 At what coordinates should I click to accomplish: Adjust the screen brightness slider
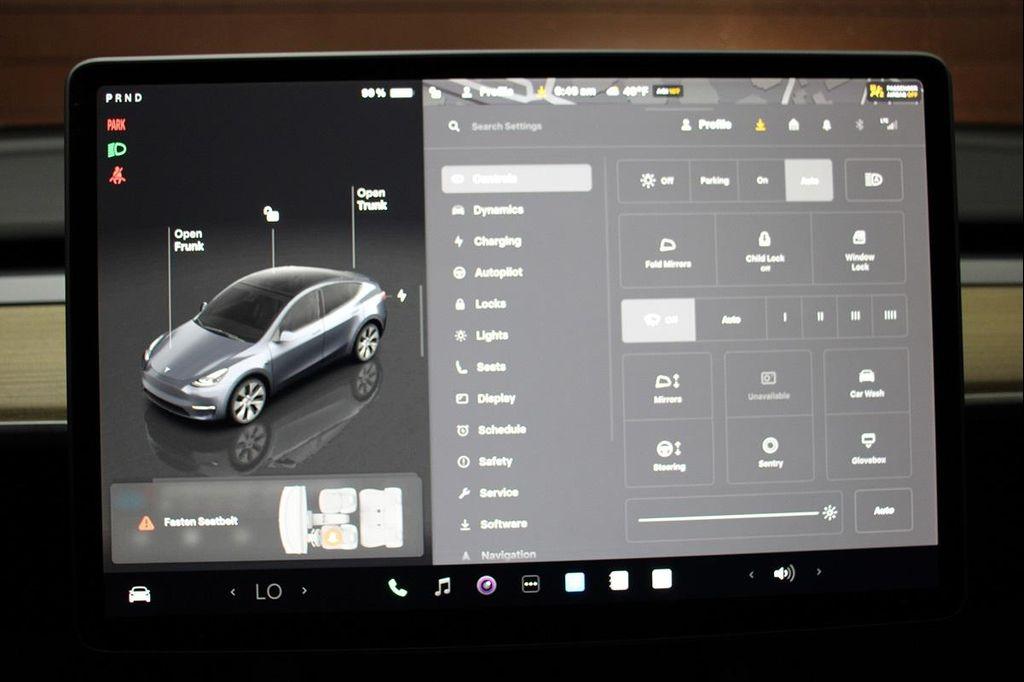click(735, 512)
